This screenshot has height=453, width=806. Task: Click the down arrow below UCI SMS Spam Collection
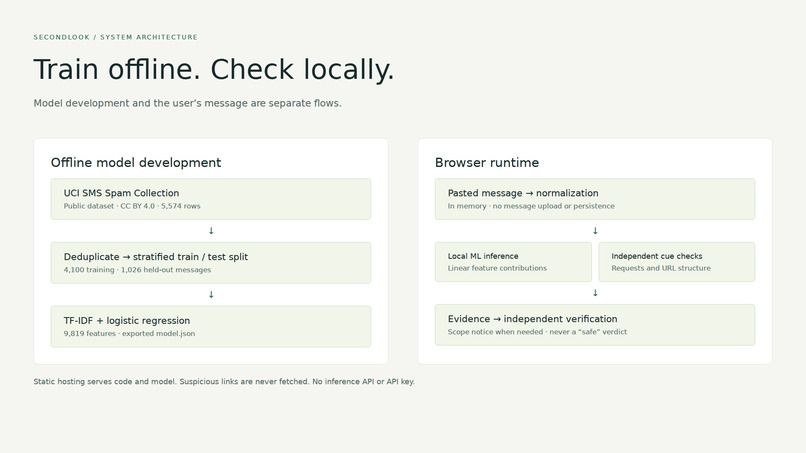(x=211, y=231)
